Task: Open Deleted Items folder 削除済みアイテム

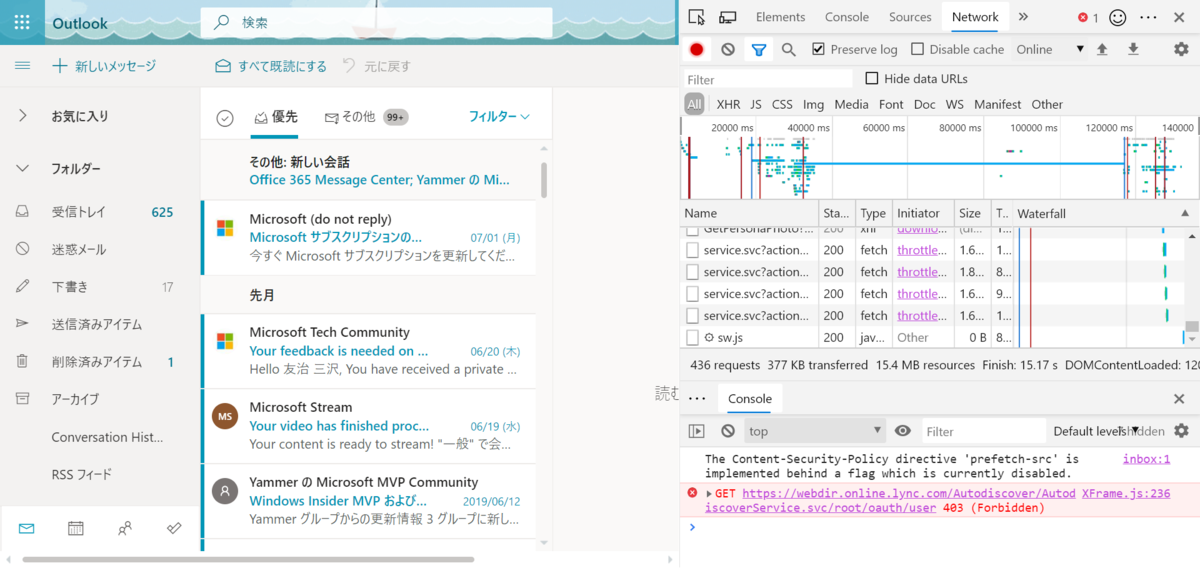Action: [x=95, y=362]
